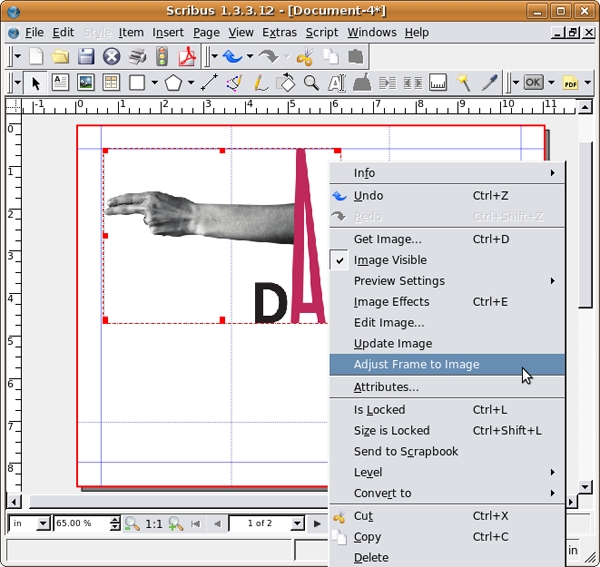The image size is (600, 567).
Task: Click the Export as PDF icon
Action: pyautogui.click(x=185, y=57)
